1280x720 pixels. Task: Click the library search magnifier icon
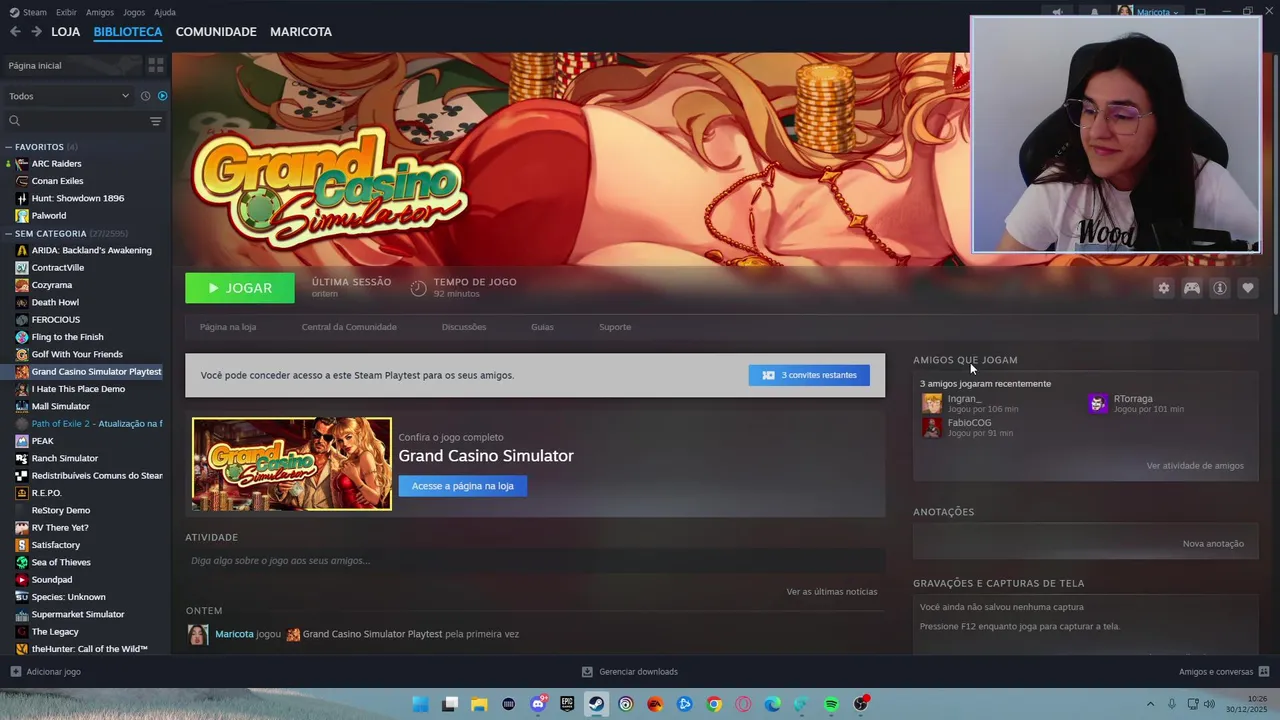[x=14, y=121]
